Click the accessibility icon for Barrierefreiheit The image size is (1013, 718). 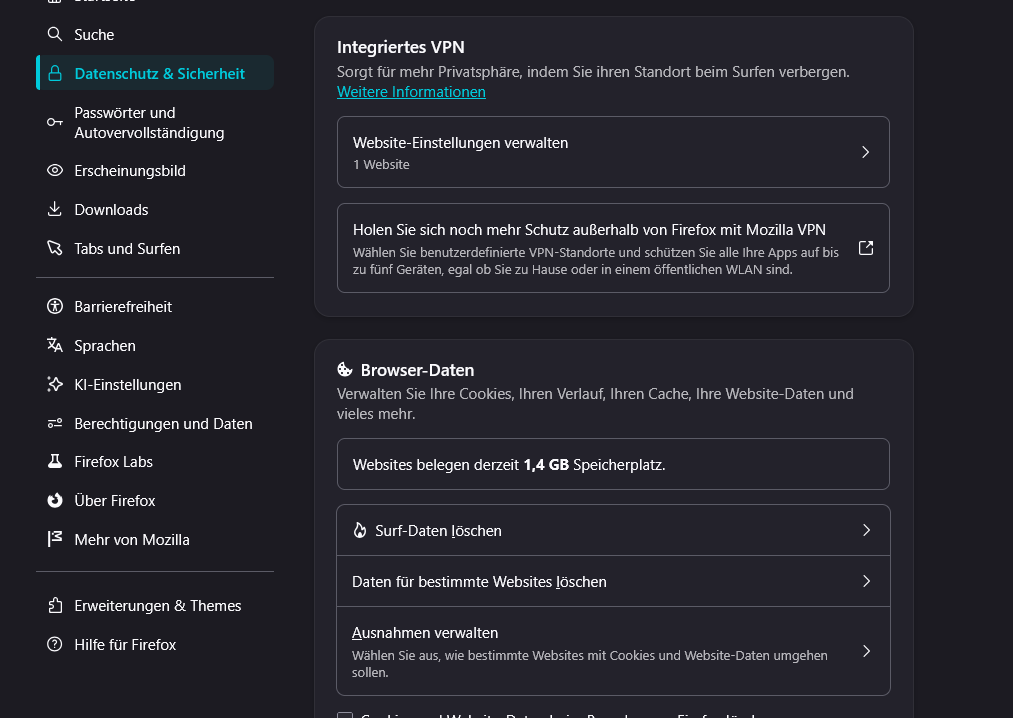[55, 306]
